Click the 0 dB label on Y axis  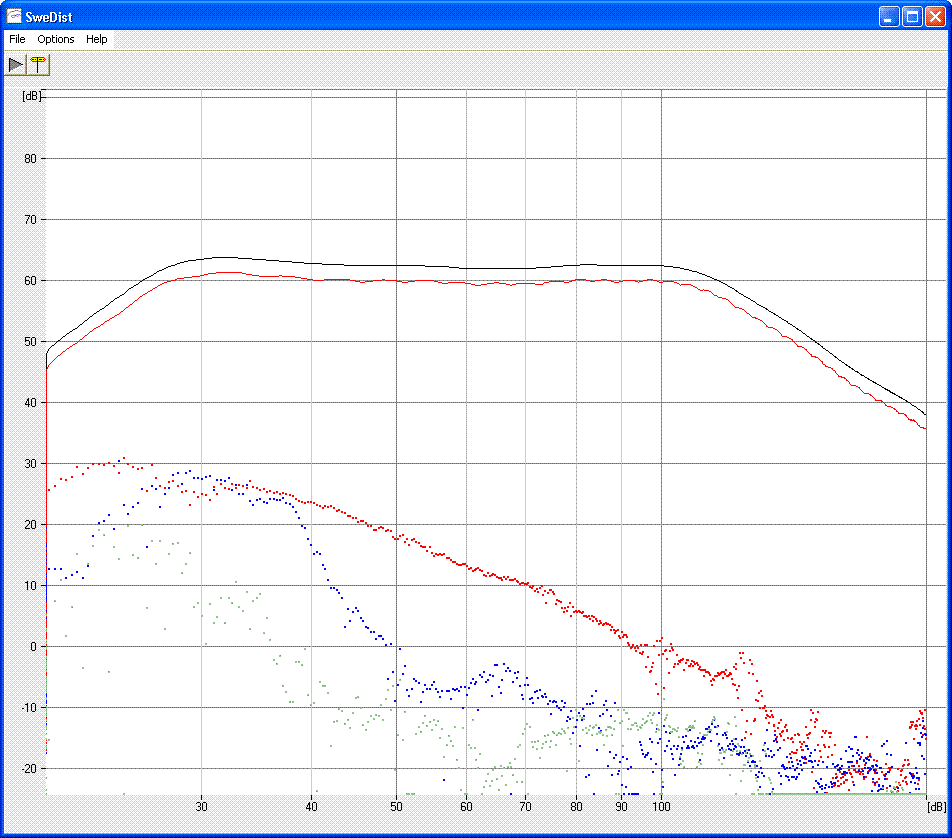pyautogui.click(x=33, y=647)
